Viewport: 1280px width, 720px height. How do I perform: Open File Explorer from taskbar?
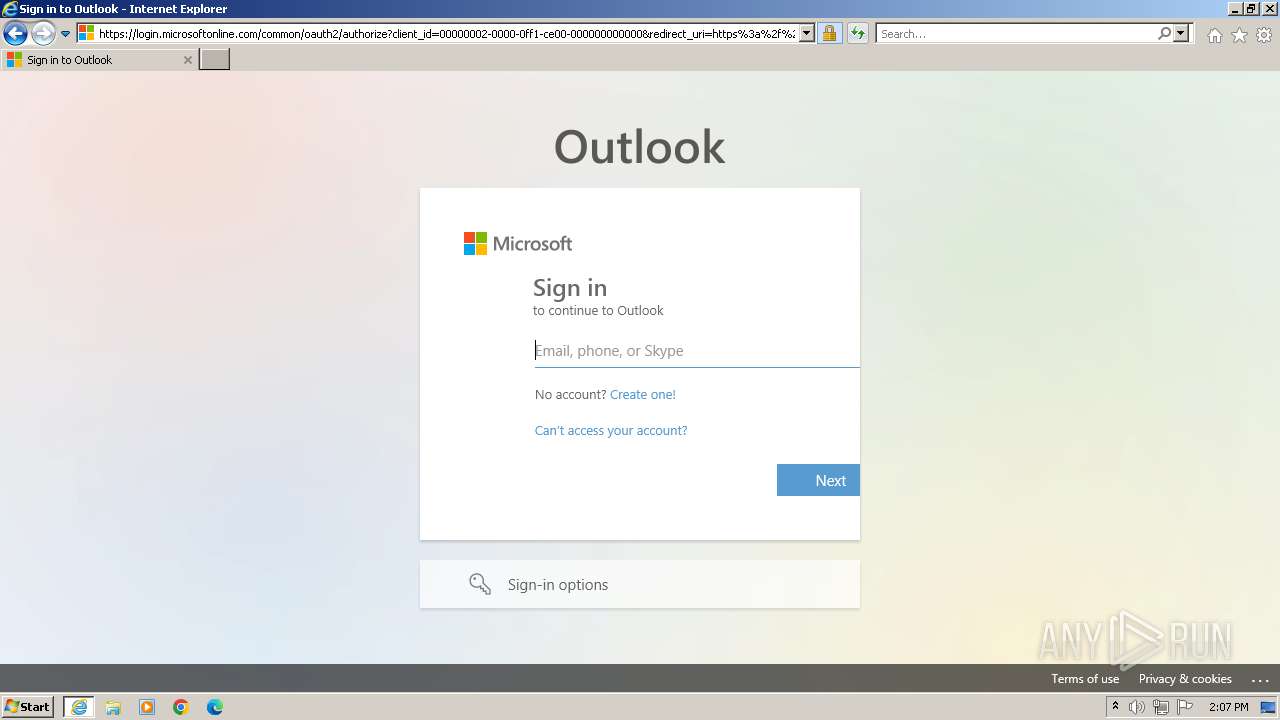pyautogui.click(x=113, y=707)
